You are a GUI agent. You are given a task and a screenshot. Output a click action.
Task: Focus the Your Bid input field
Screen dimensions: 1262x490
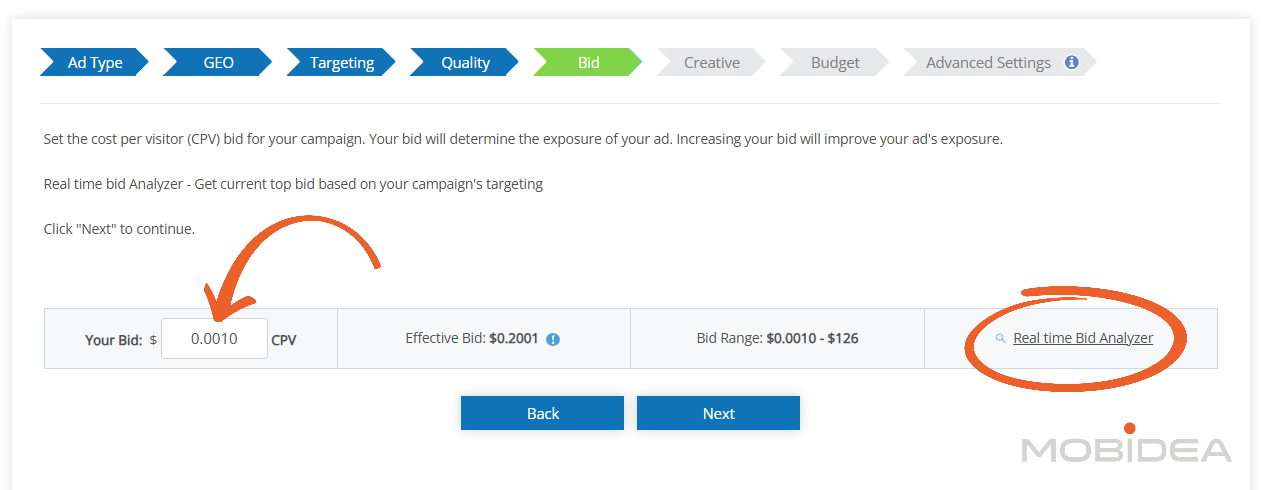coord(214,339)
